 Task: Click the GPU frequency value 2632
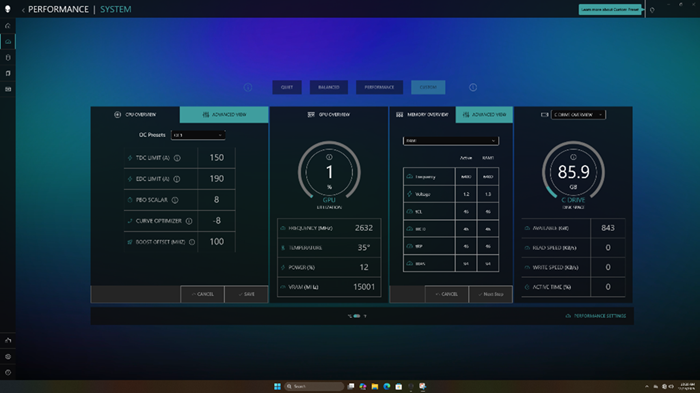click(364, 228)
